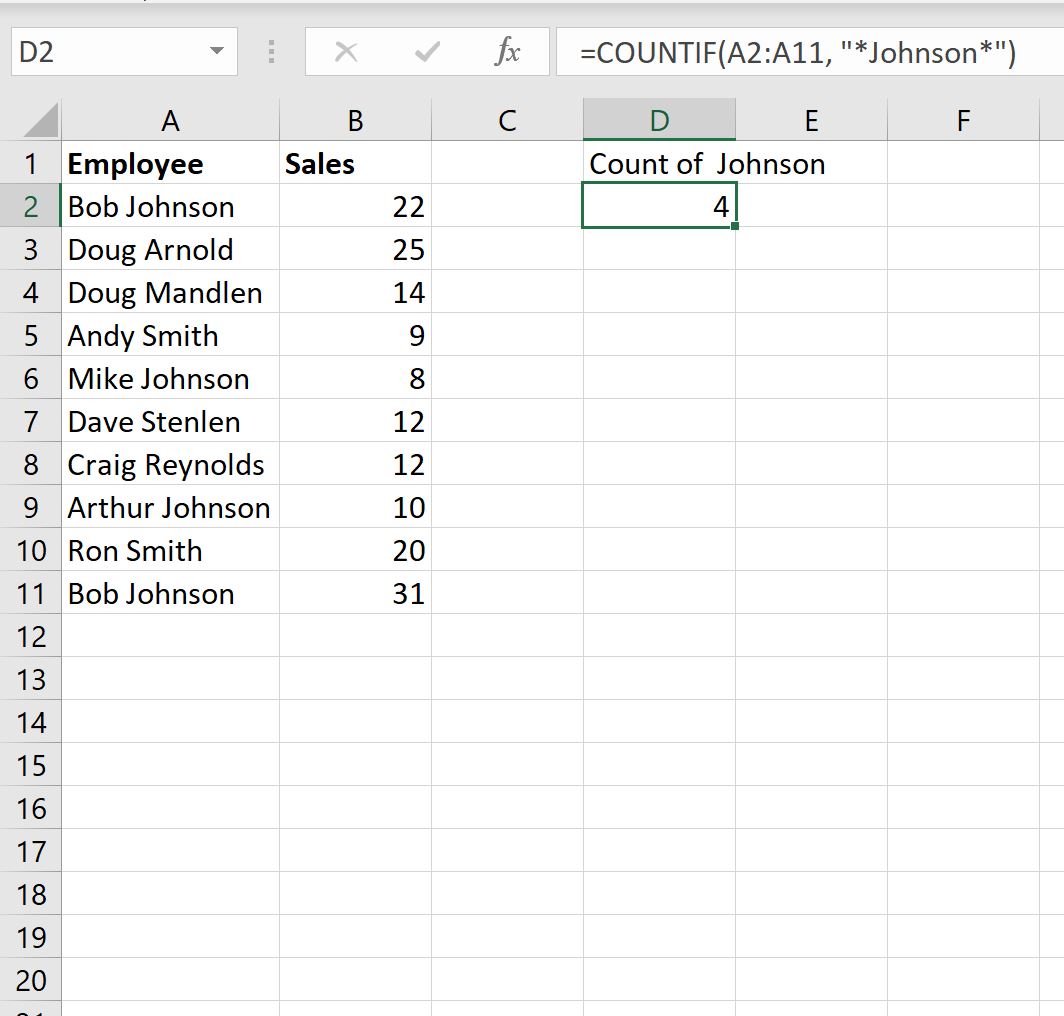The width and height of the screenshot is (1064, 1016).
Task: Select the Employee header cell
Action: (135, 163)
